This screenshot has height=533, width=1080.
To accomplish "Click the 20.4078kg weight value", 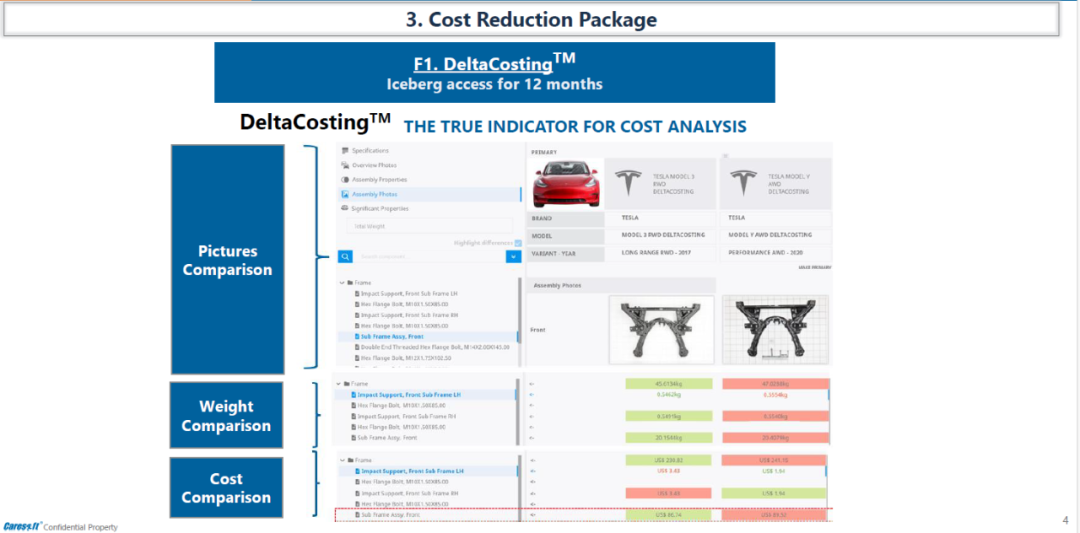I will coord(774,438).
